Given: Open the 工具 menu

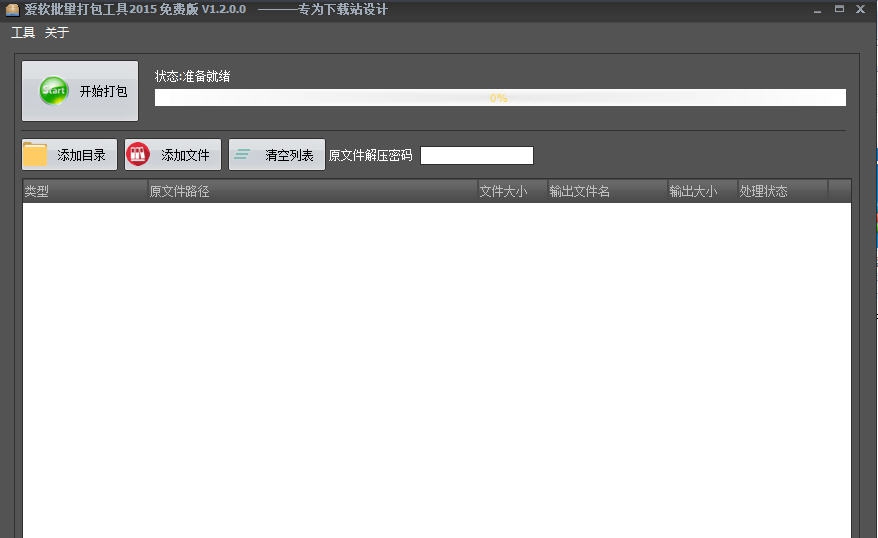Looking at the screenshot, I should [23, 32].
